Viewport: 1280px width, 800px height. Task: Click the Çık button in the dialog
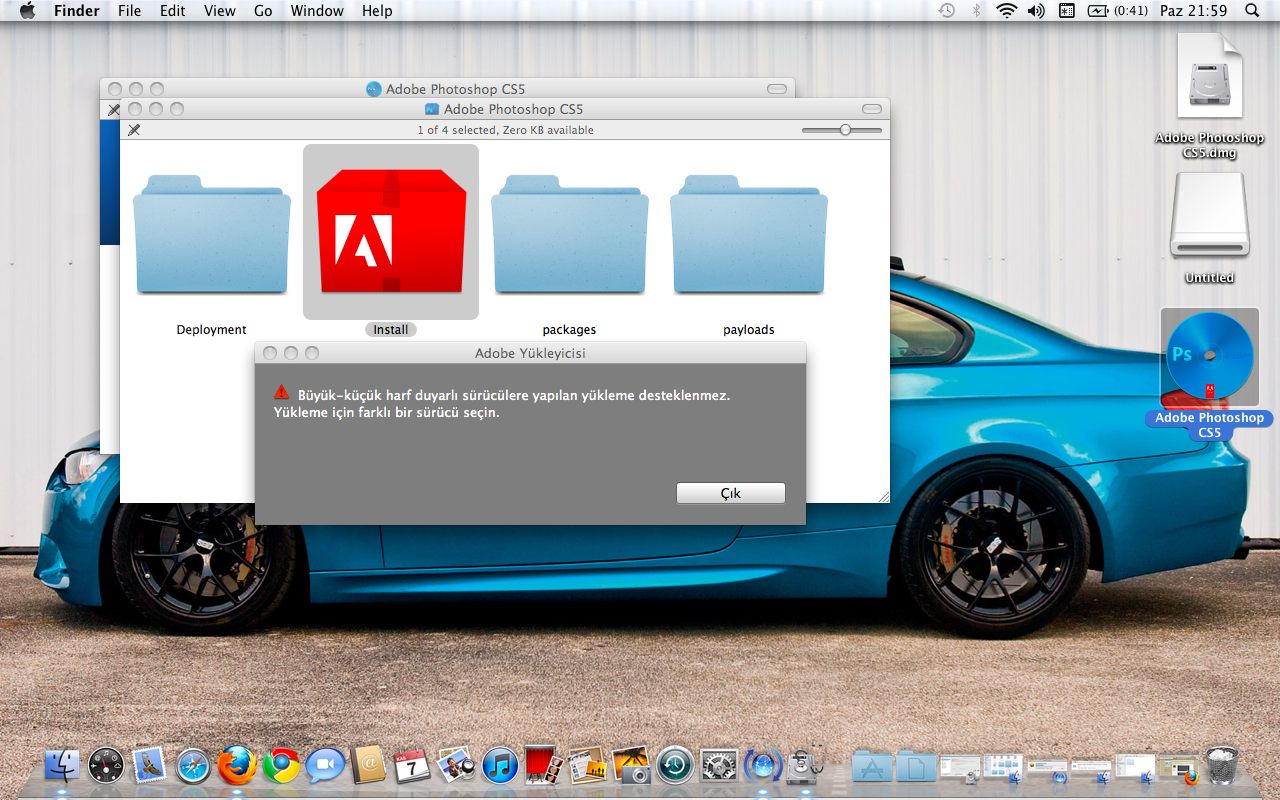[731, 493]
